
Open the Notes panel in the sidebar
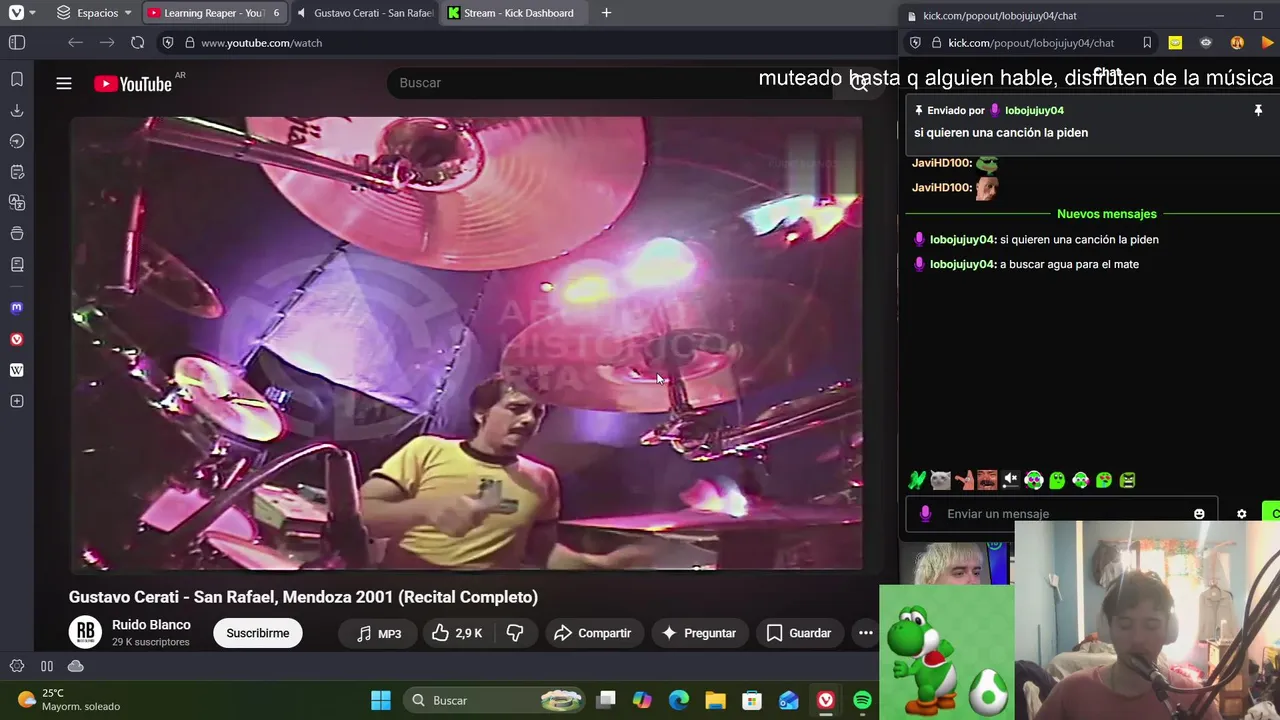(x=17, y=265)
